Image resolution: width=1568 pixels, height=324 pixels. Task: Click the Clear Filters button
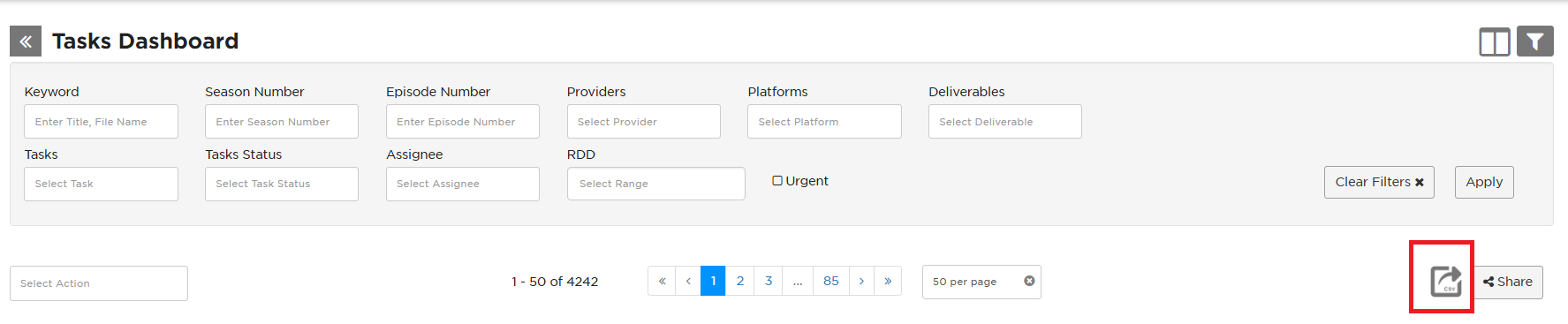(1379, 182)
